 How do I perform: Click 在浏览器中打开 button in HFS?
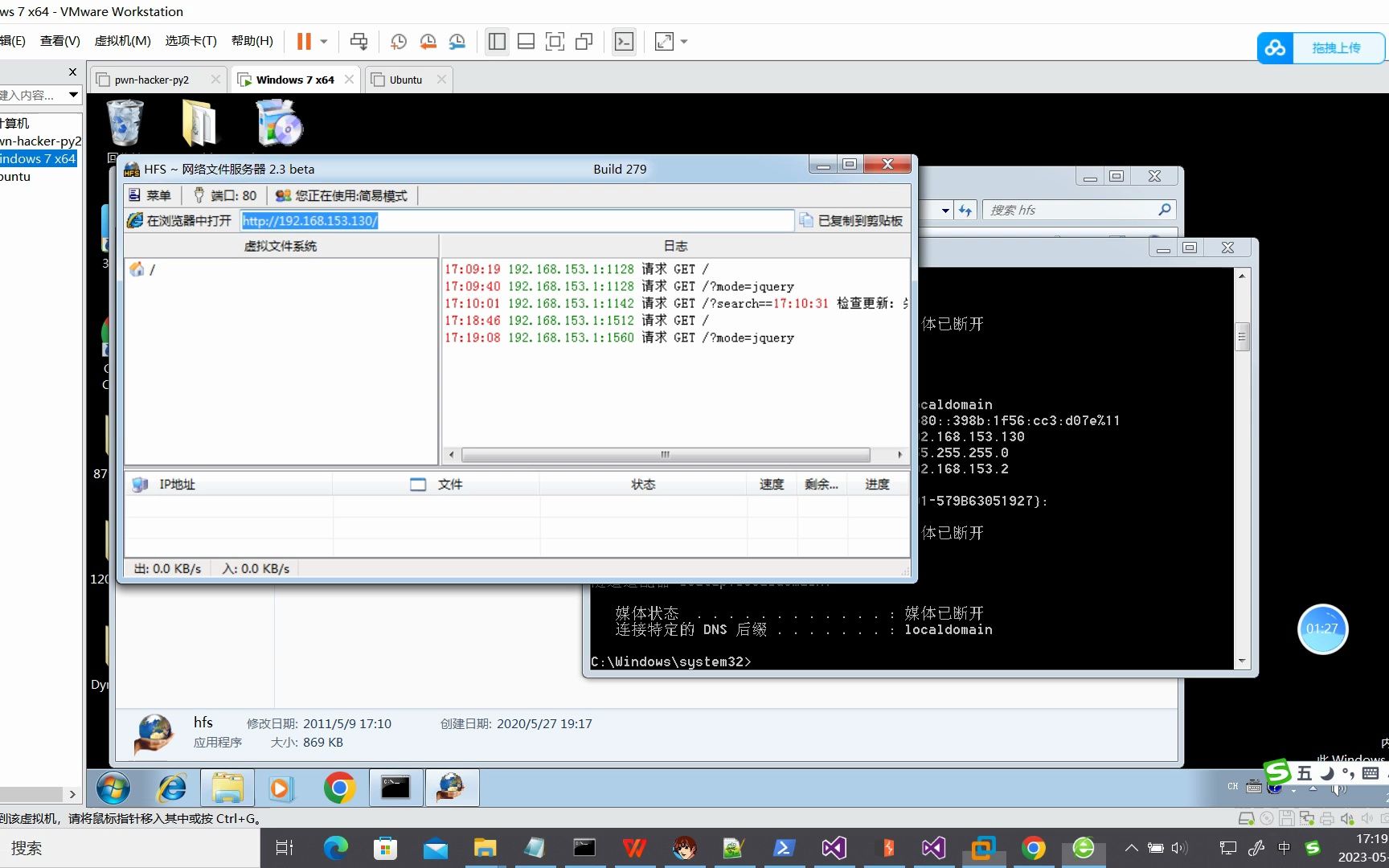(x=180, y=220)
